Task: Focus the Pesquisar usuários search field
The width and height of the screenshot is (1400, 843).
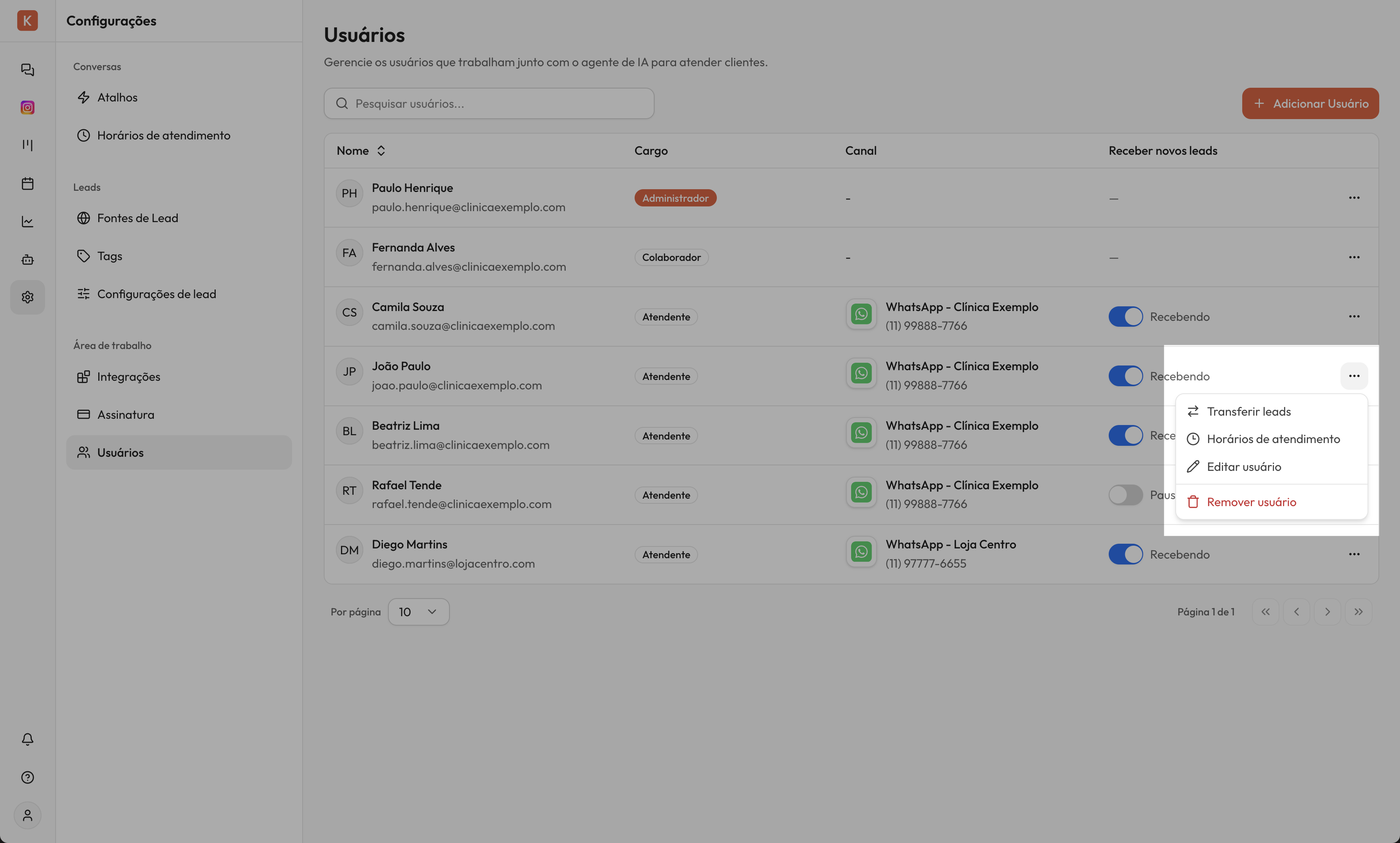Action: [489, 103]
